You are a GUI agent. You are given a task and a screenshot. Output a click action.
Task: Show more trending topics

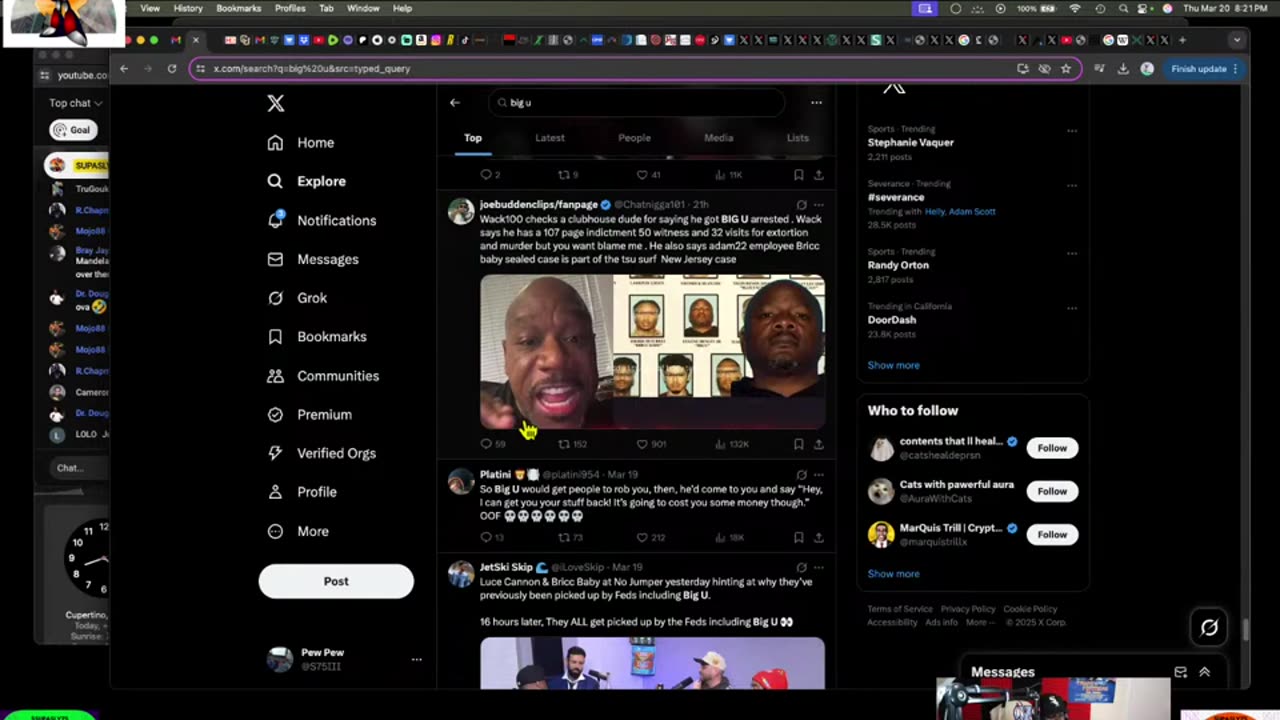[x=893, y=365]
